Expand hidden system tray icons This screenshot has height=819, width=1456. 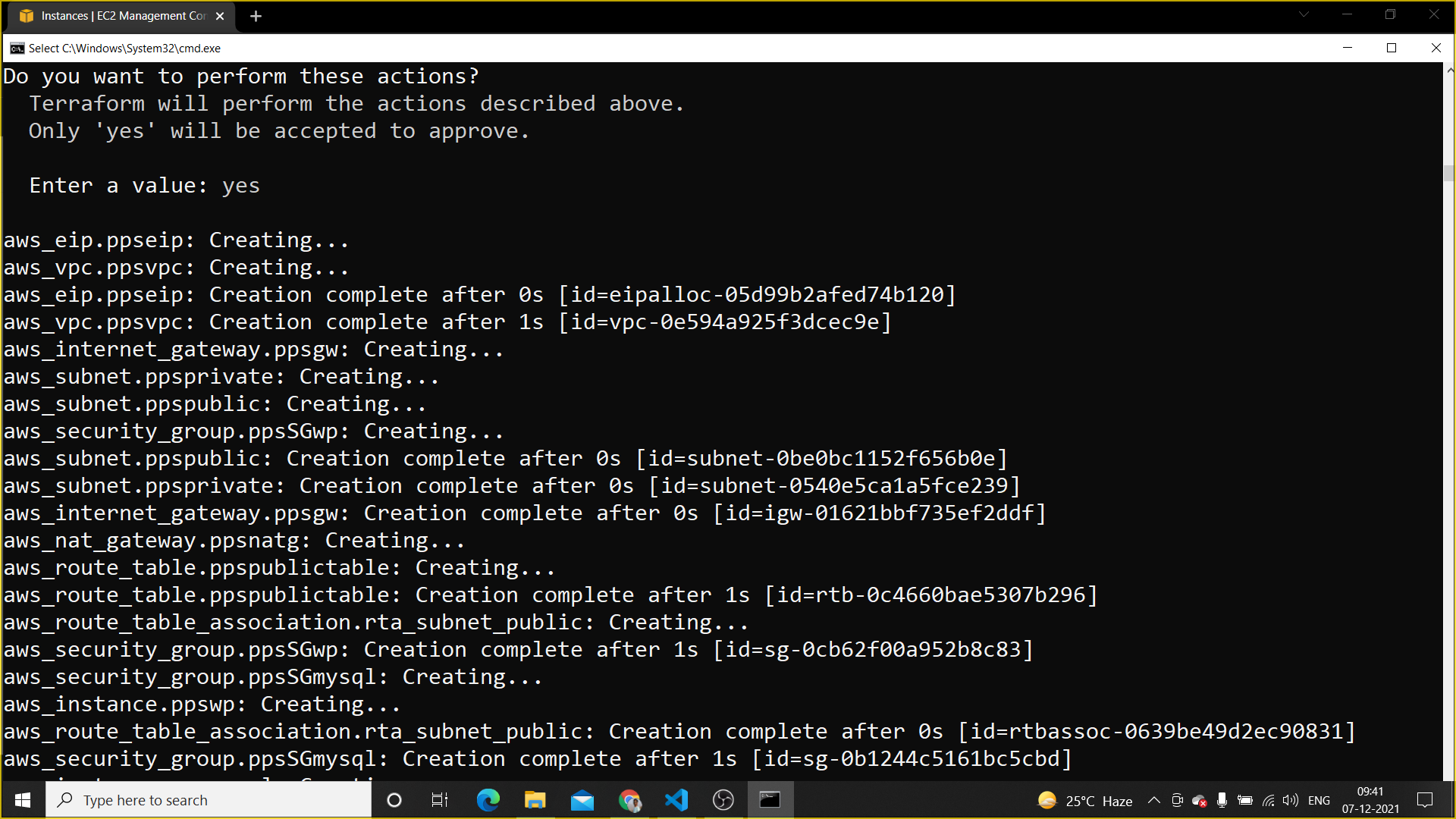point(1153,800)
